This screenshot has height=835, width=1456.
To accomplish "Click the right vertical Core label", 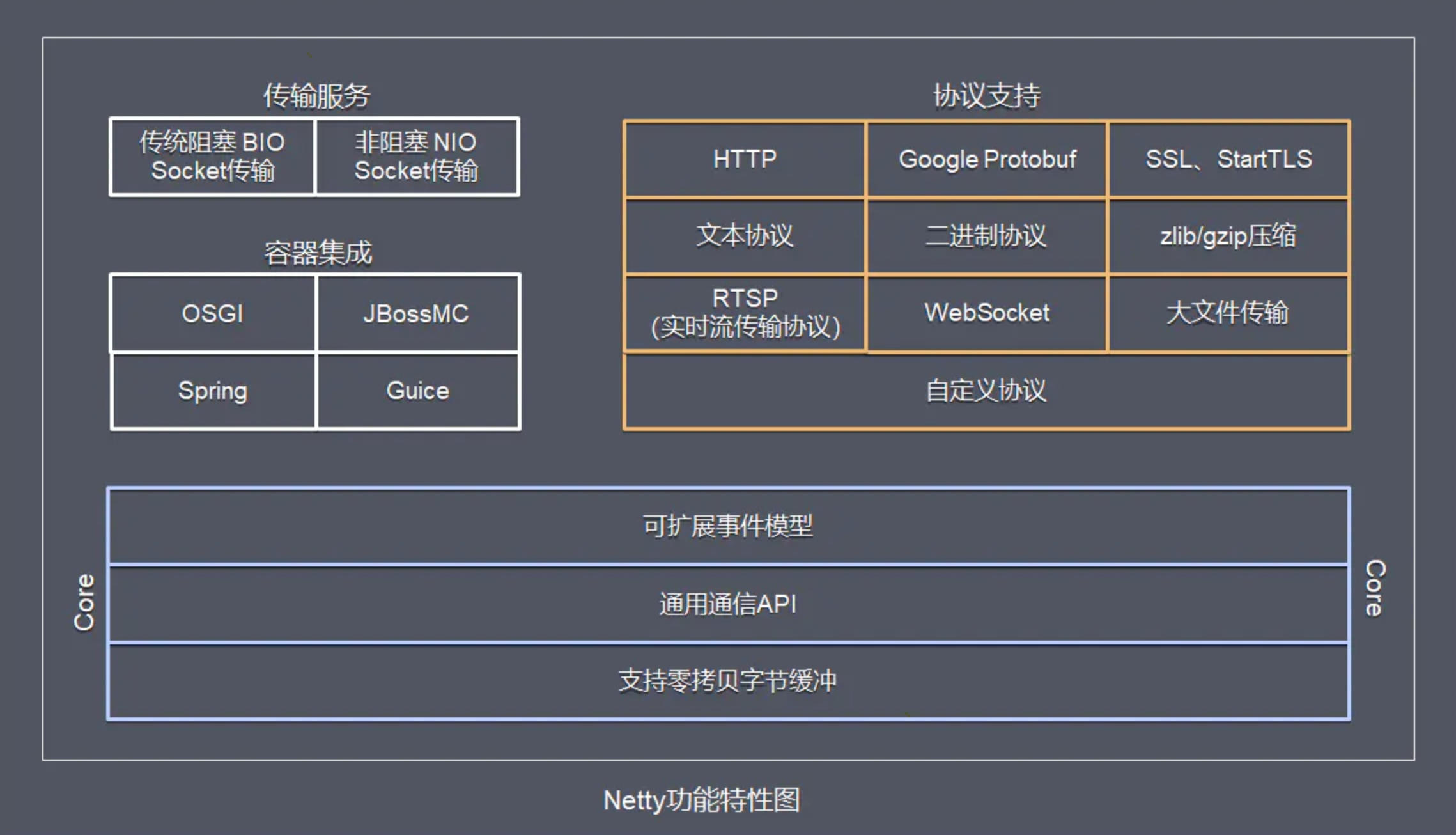I will point(1374,588).
